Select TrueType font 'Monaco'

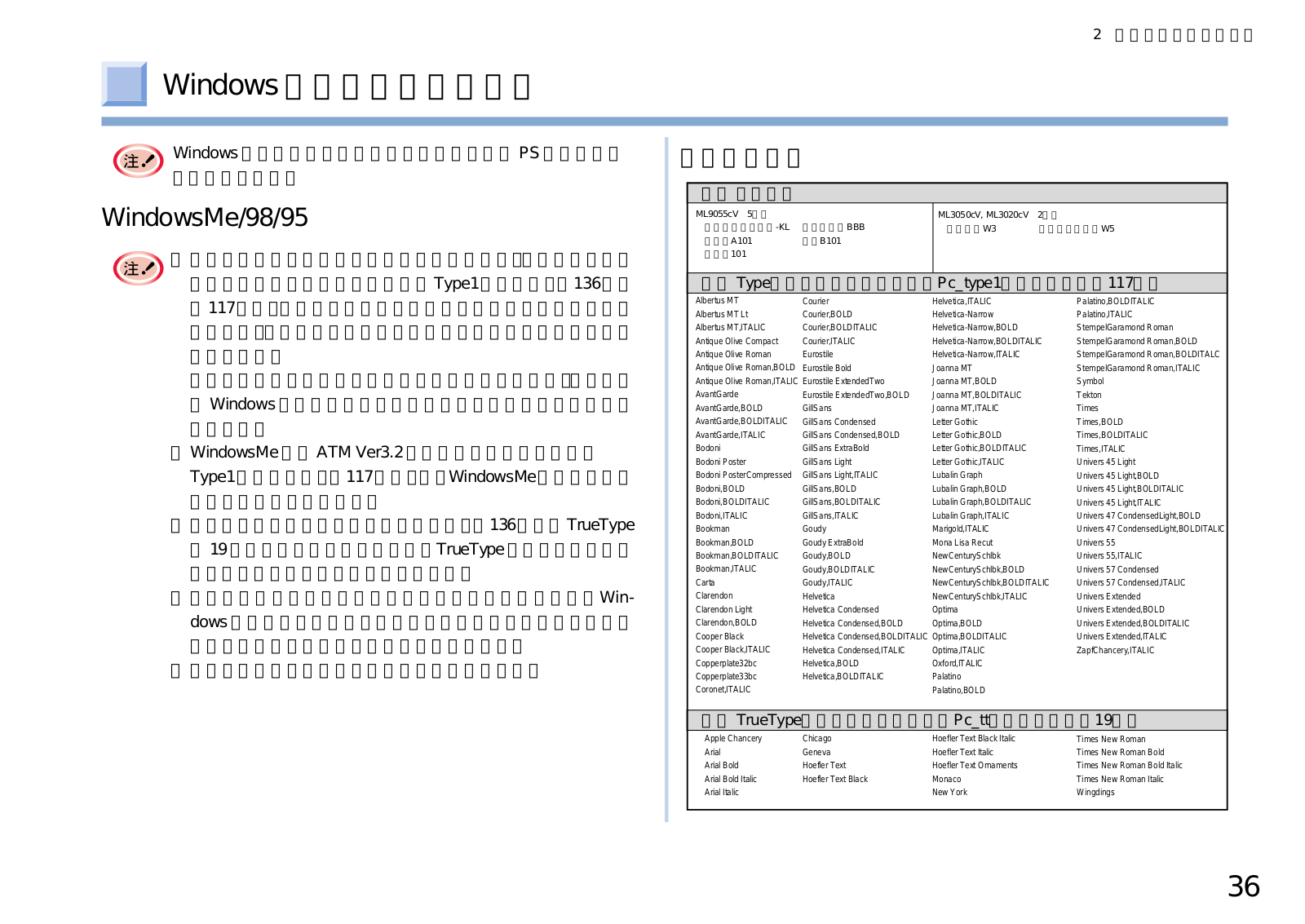click(x=947, y=780)
